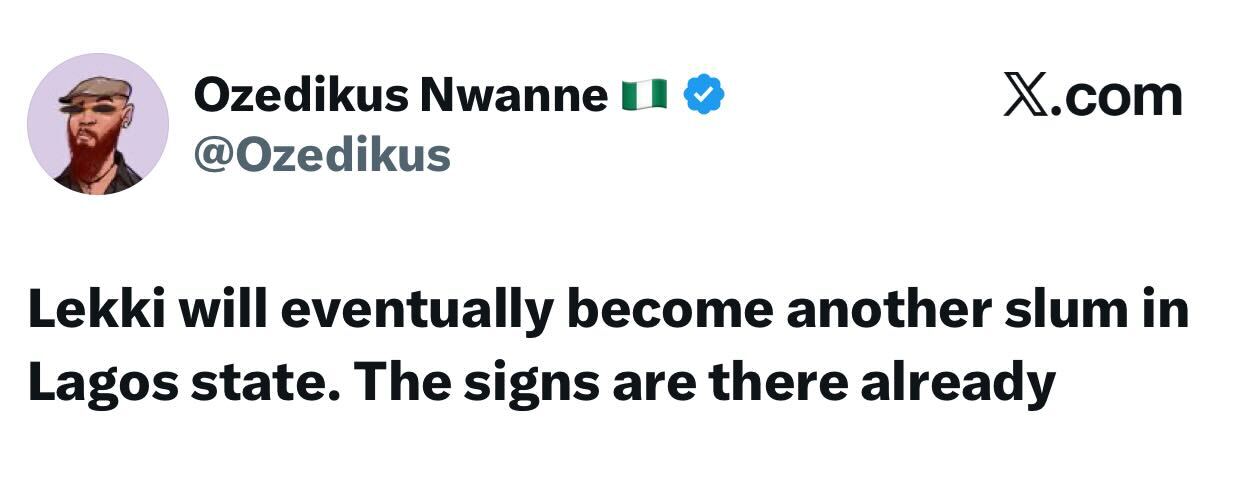Viewport: 1242px width, 488px height.
Task: Click the blue verified badge
Action: (x=704, y=96)
